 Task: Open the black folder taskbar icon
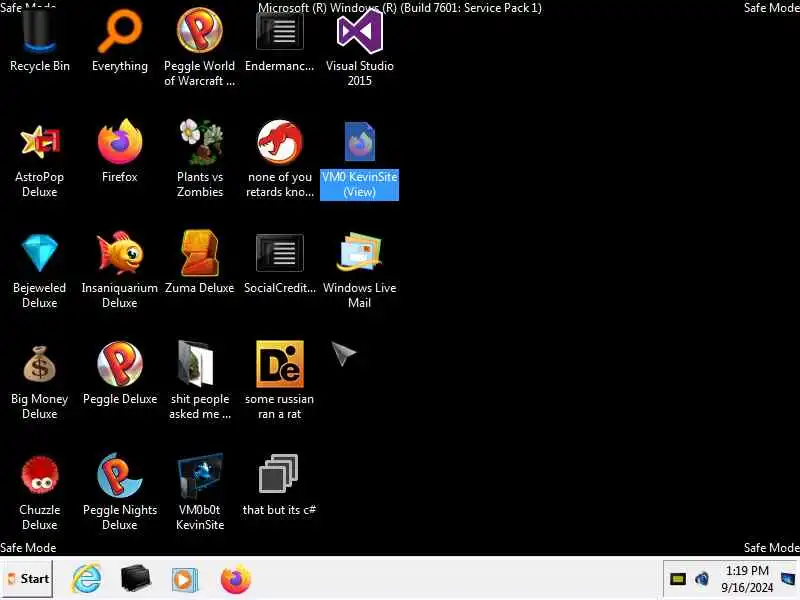point(136,579)
